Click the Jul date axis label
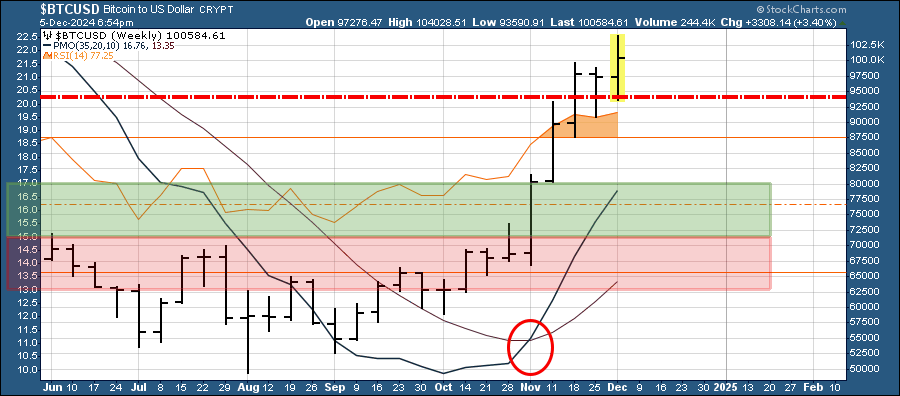900x396 pixels. click(x=138, y=386)
